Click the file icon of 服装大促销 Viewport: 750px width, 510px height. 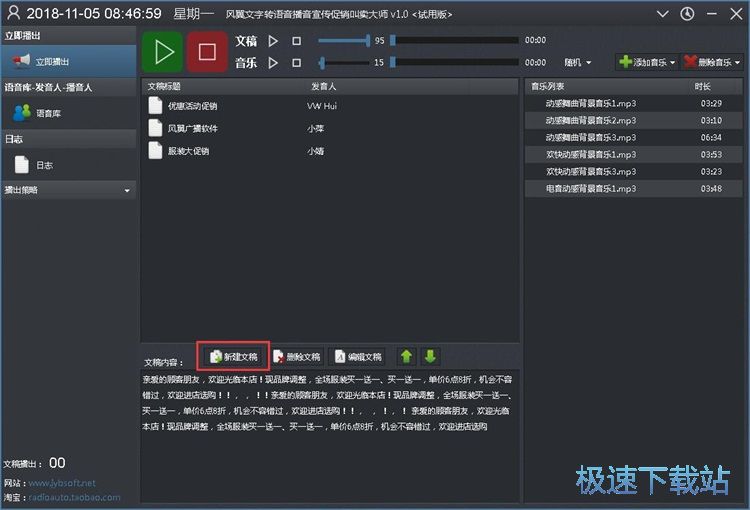[x=155, y=150]
